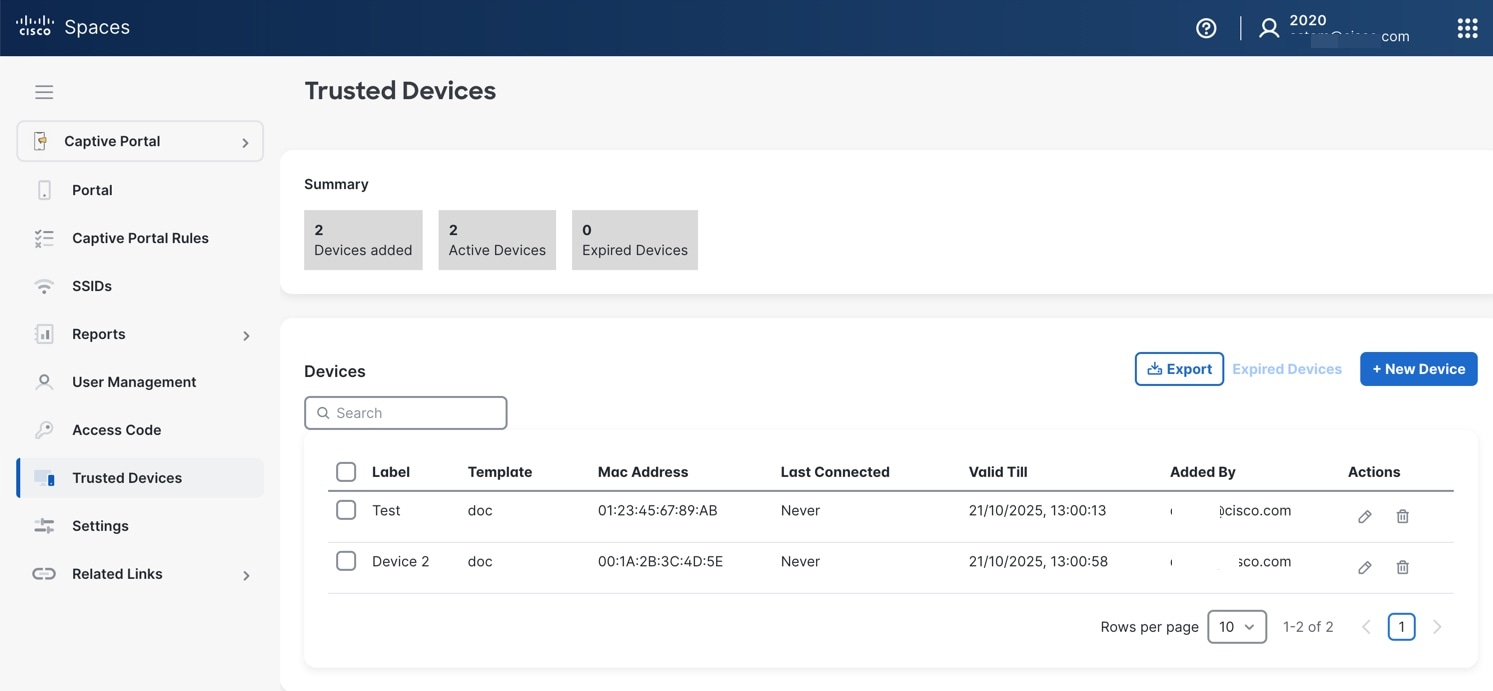
Task: Check the box for Test device
Action: point(346,510)
